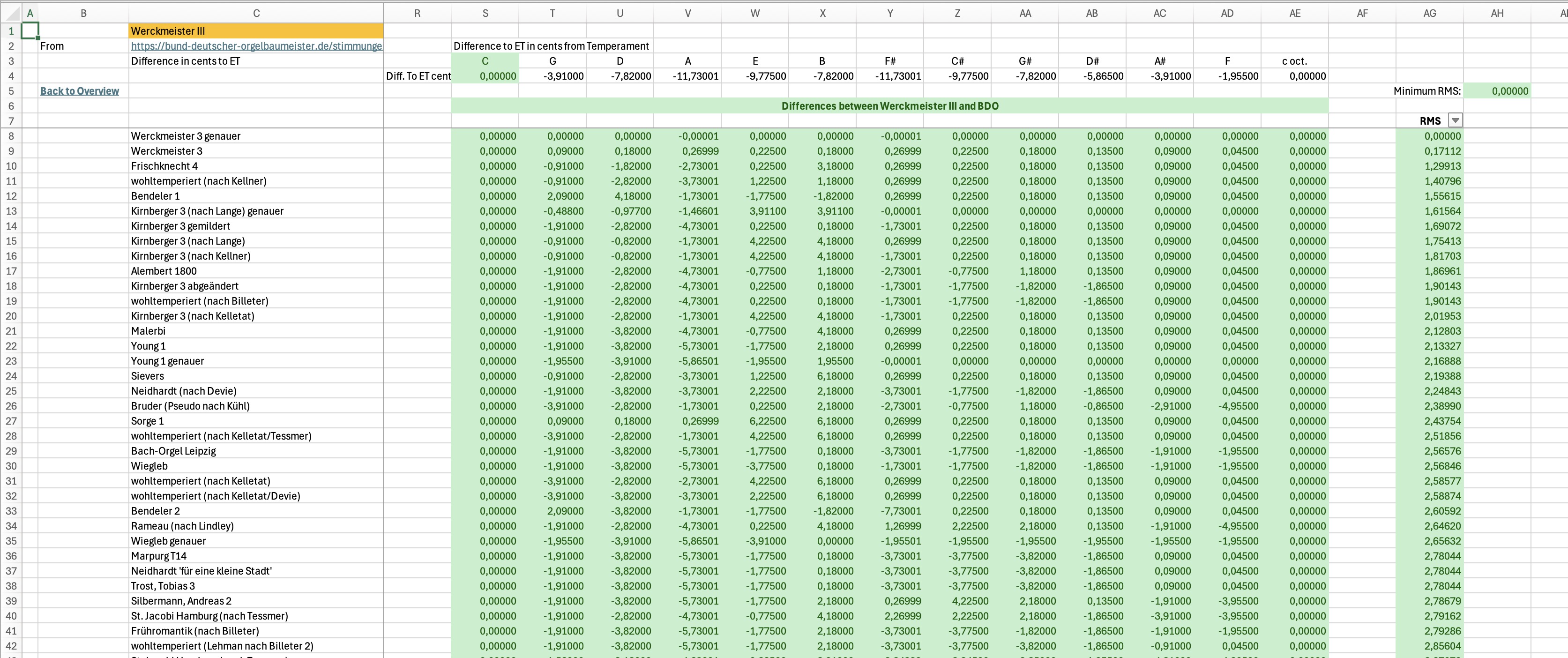Select the F# note header cell
Screen dimensions: 1568x658
click(890, 61)
